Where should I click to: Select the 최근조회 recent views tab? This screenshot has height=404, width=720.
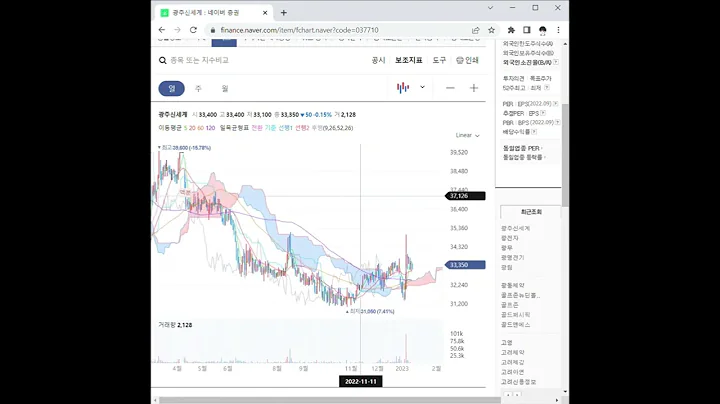pyautogui.click(x=531, y=212)
